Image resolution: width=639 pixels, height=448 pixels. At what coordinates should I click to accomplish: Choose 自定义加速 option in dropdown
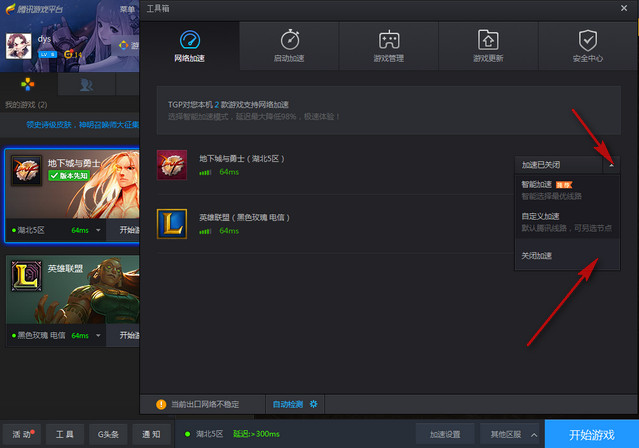coord(540,216)
